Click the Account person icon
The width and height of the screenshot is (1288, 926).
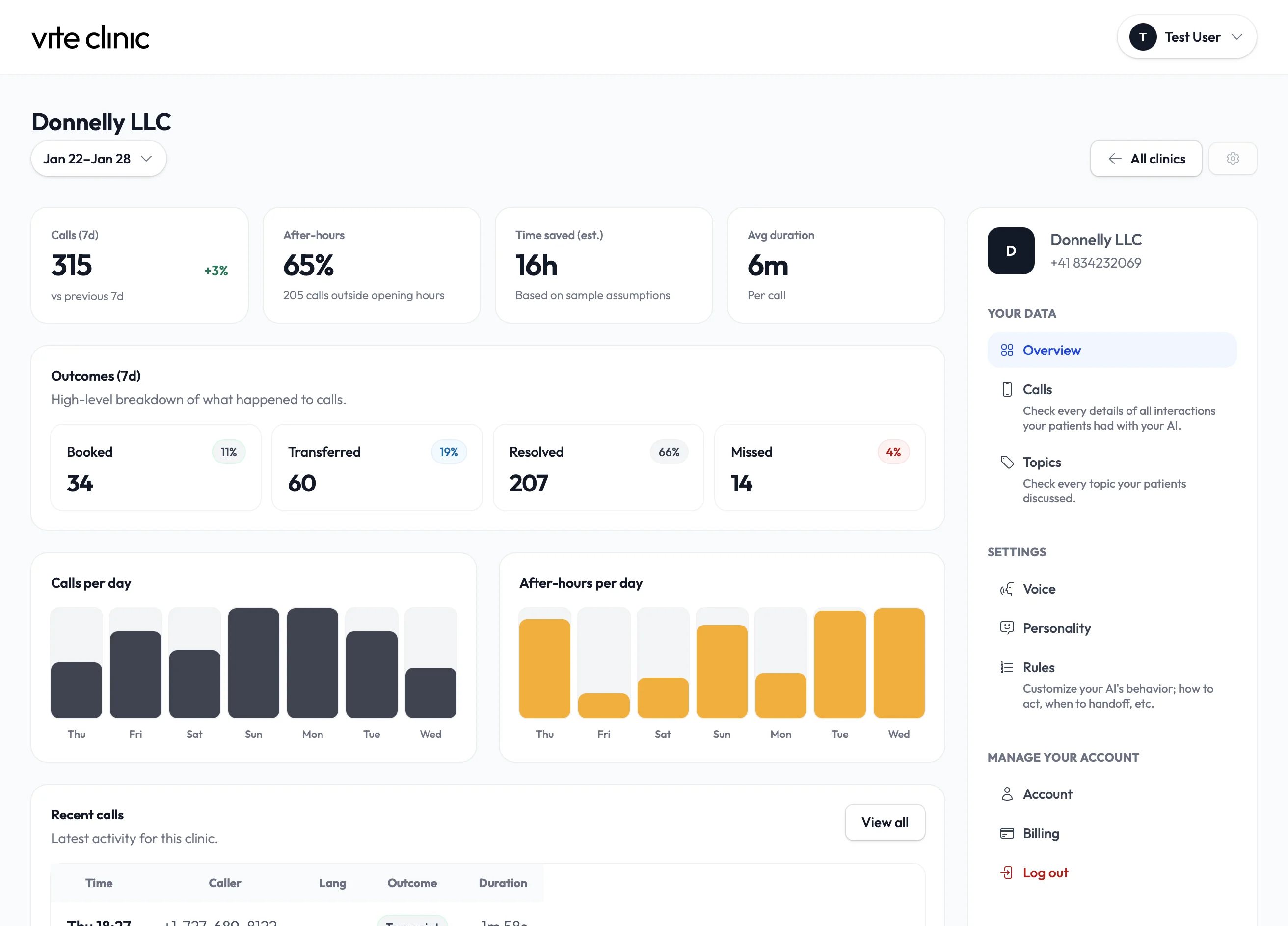pyautogui.click(x=1007, y=794)
